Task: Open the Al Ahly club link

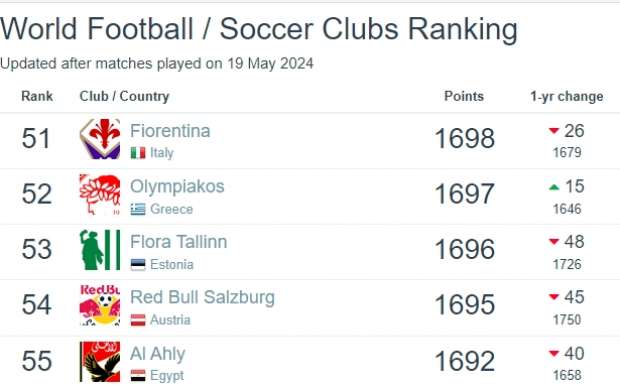Action: 158,354
